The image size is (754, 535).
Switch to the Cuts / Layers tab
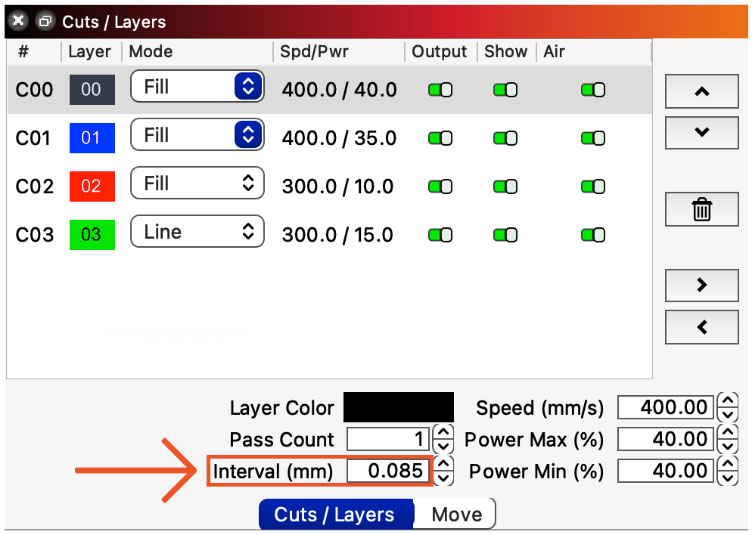336,514
